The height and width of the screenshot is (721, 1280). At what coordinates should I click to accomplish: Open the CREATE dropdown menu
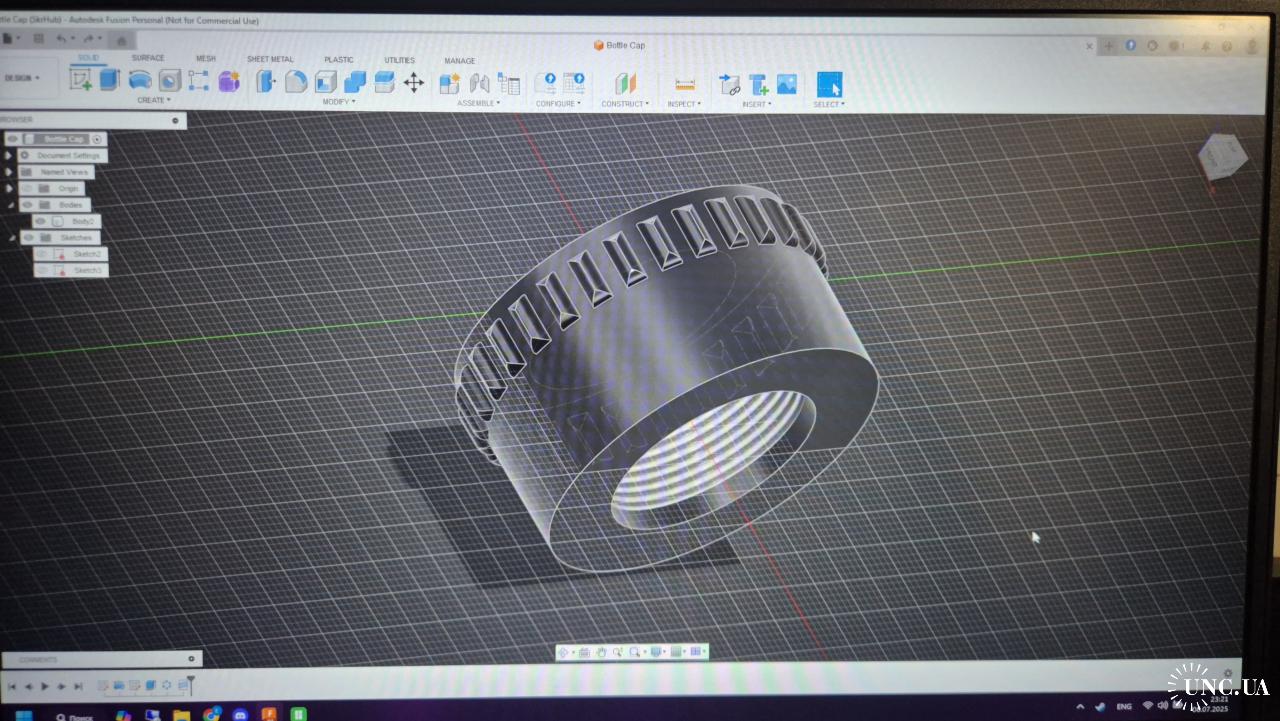[x=153, y=100]
